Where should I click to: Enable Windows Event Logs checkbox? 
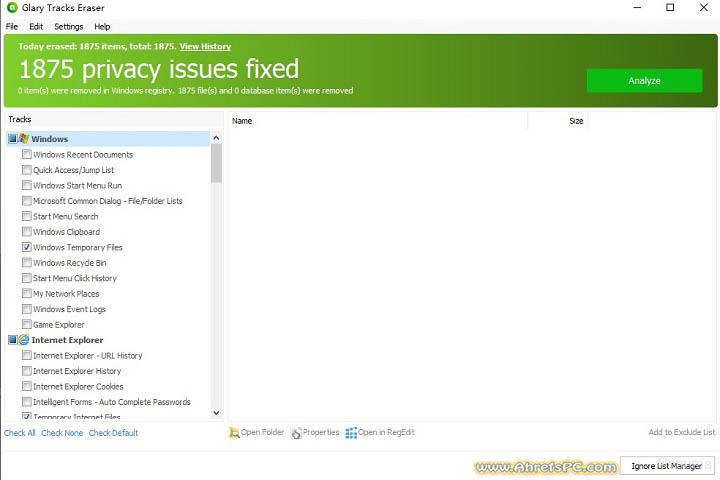tap(27, 309)
